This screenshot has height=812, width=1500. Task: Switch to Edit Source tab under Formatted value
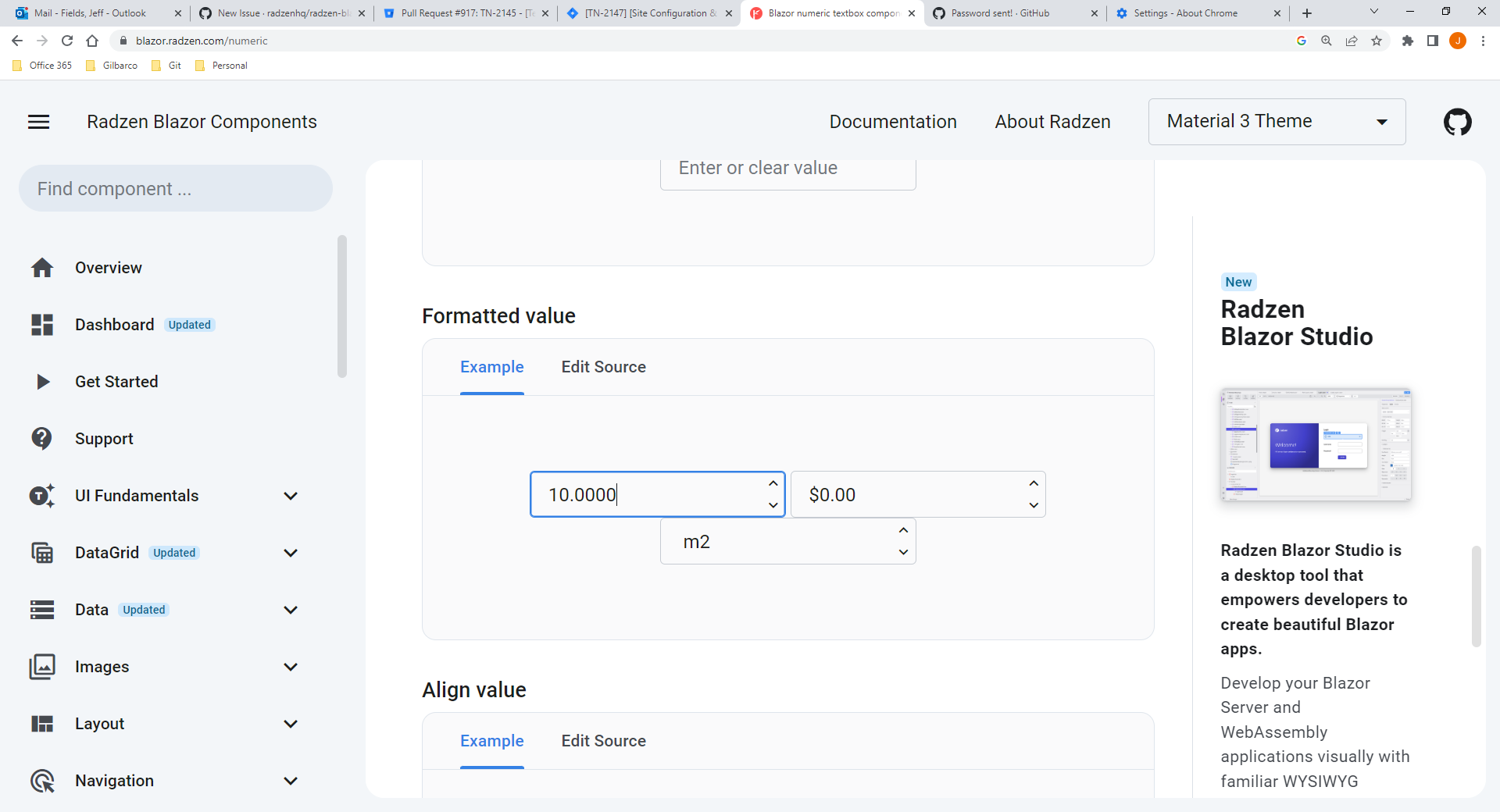604,367
